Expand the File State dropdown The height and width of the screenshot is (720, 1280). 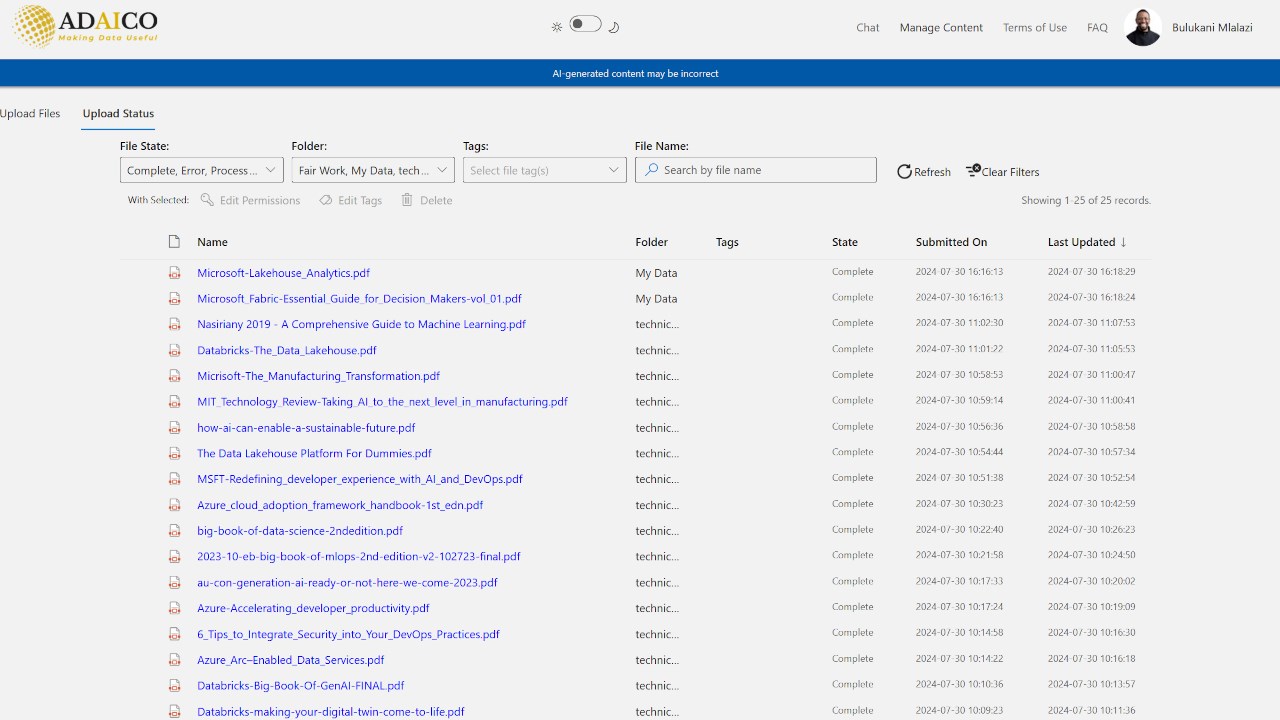pos(201,170)
